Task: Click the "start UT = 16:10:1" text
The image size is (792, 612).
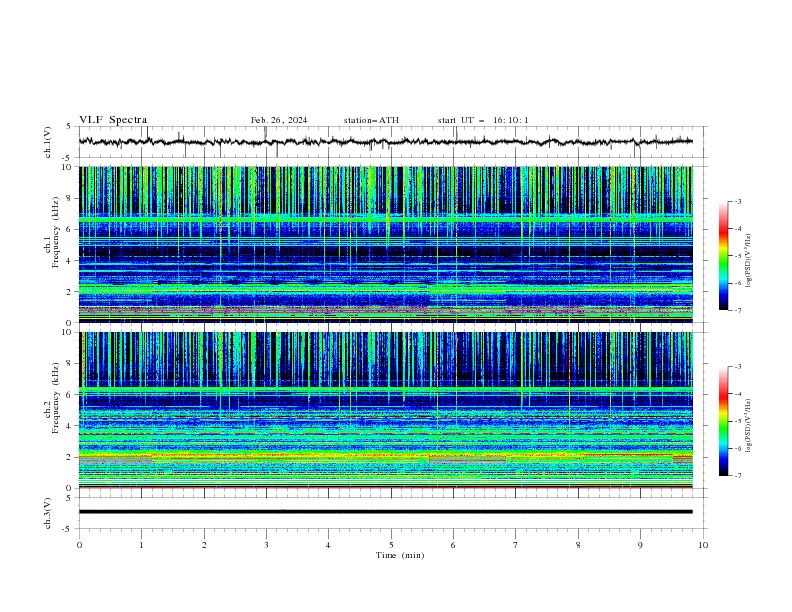Action: (x=483, y=120)
